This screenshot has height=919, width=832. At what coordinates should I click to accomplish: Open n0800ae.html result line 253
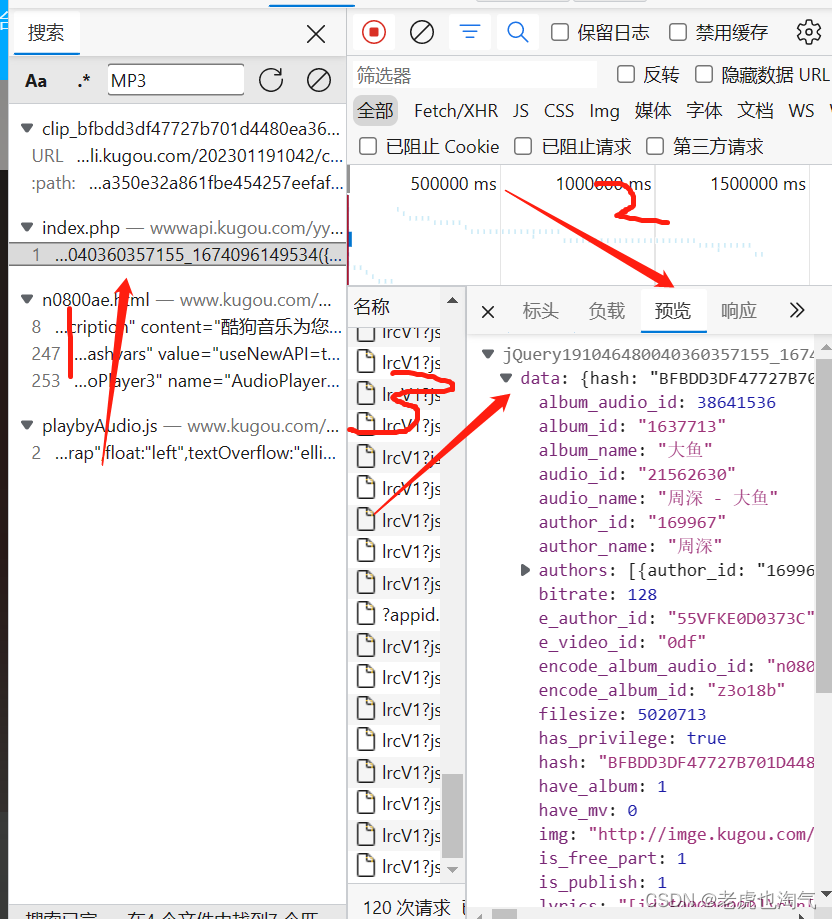178,381
